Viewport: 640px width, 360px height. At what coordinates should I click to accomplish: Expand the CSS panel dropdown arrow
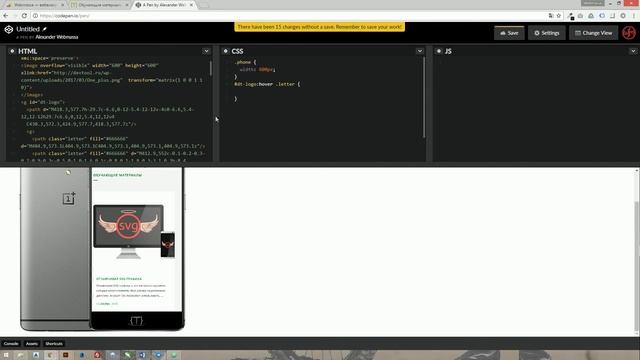tap(420, 51)
